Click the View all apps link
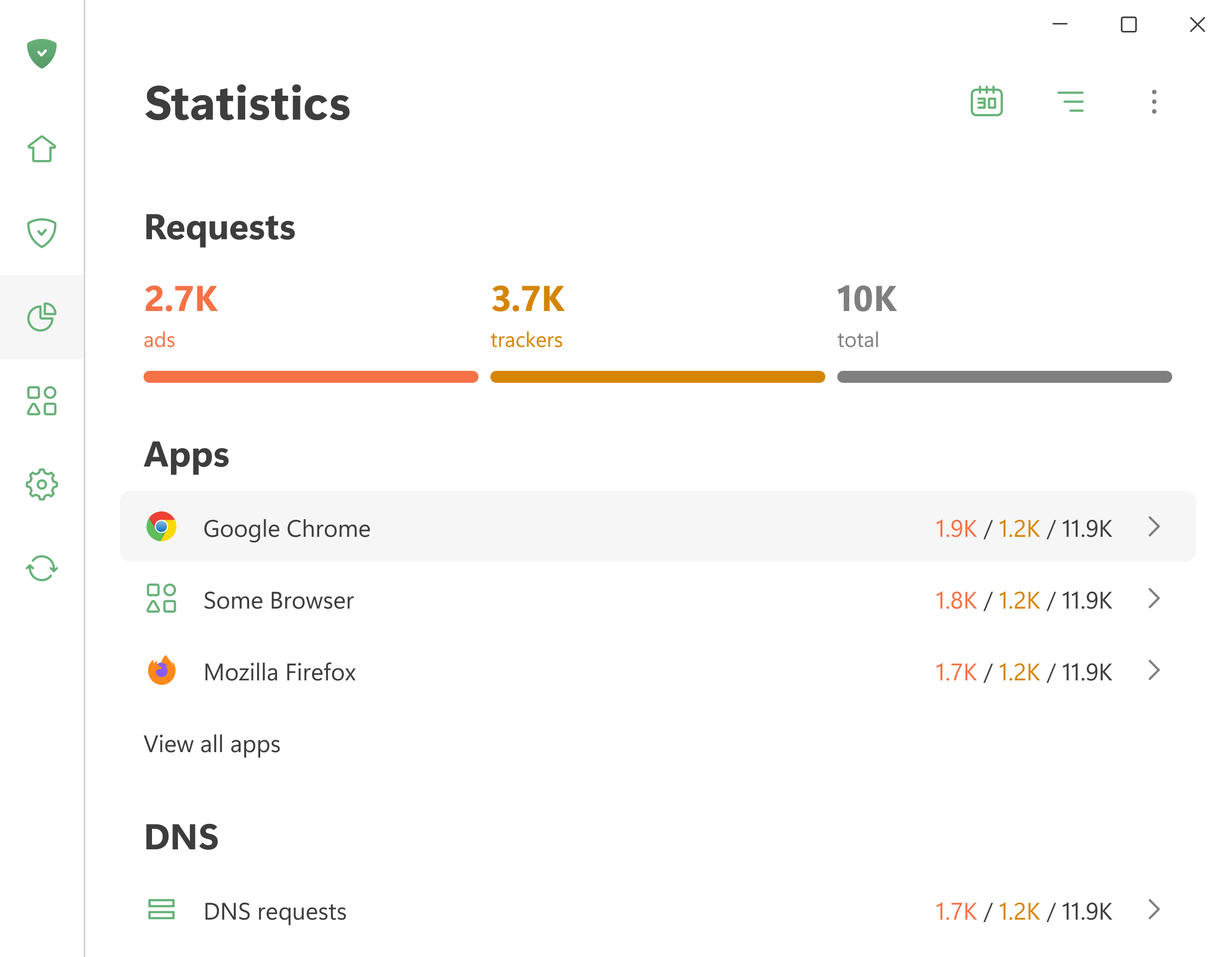 (212, 744)
